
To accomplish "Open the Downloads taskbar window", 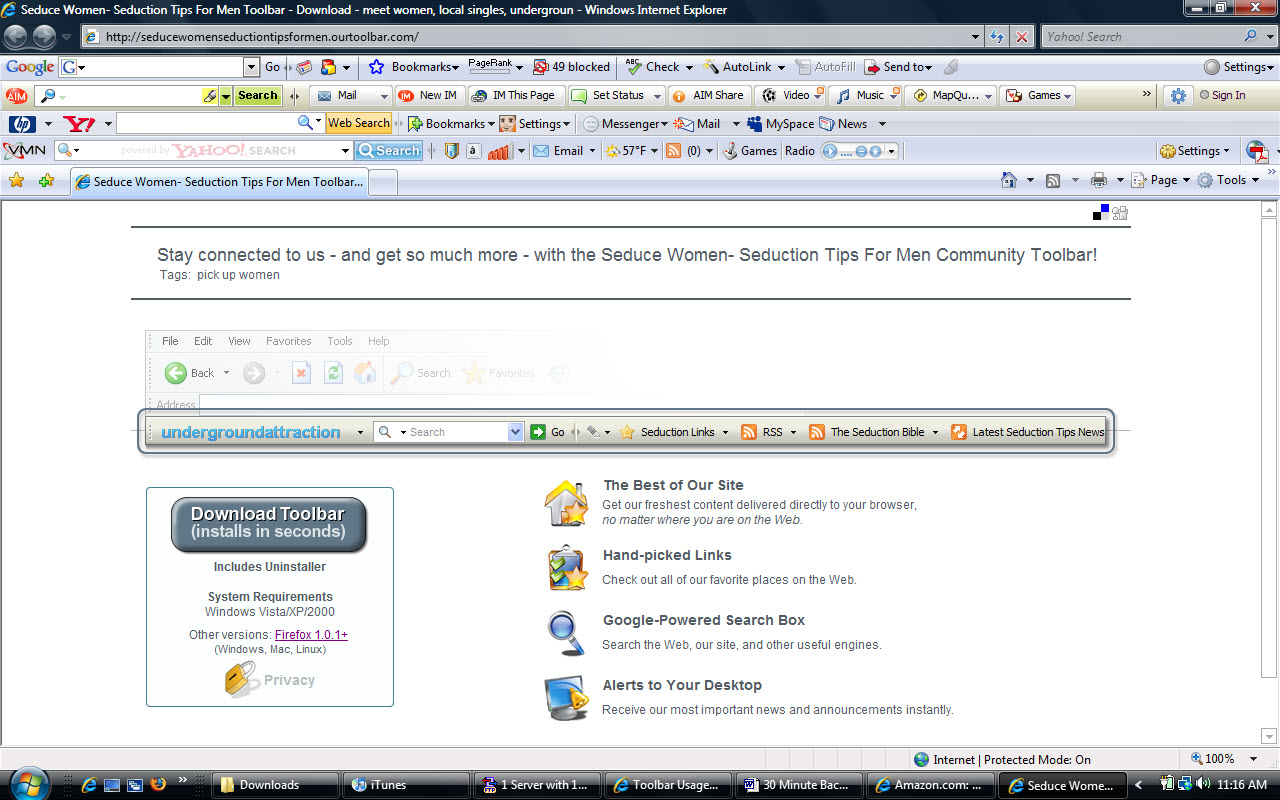I will click(x=275, y=785).
